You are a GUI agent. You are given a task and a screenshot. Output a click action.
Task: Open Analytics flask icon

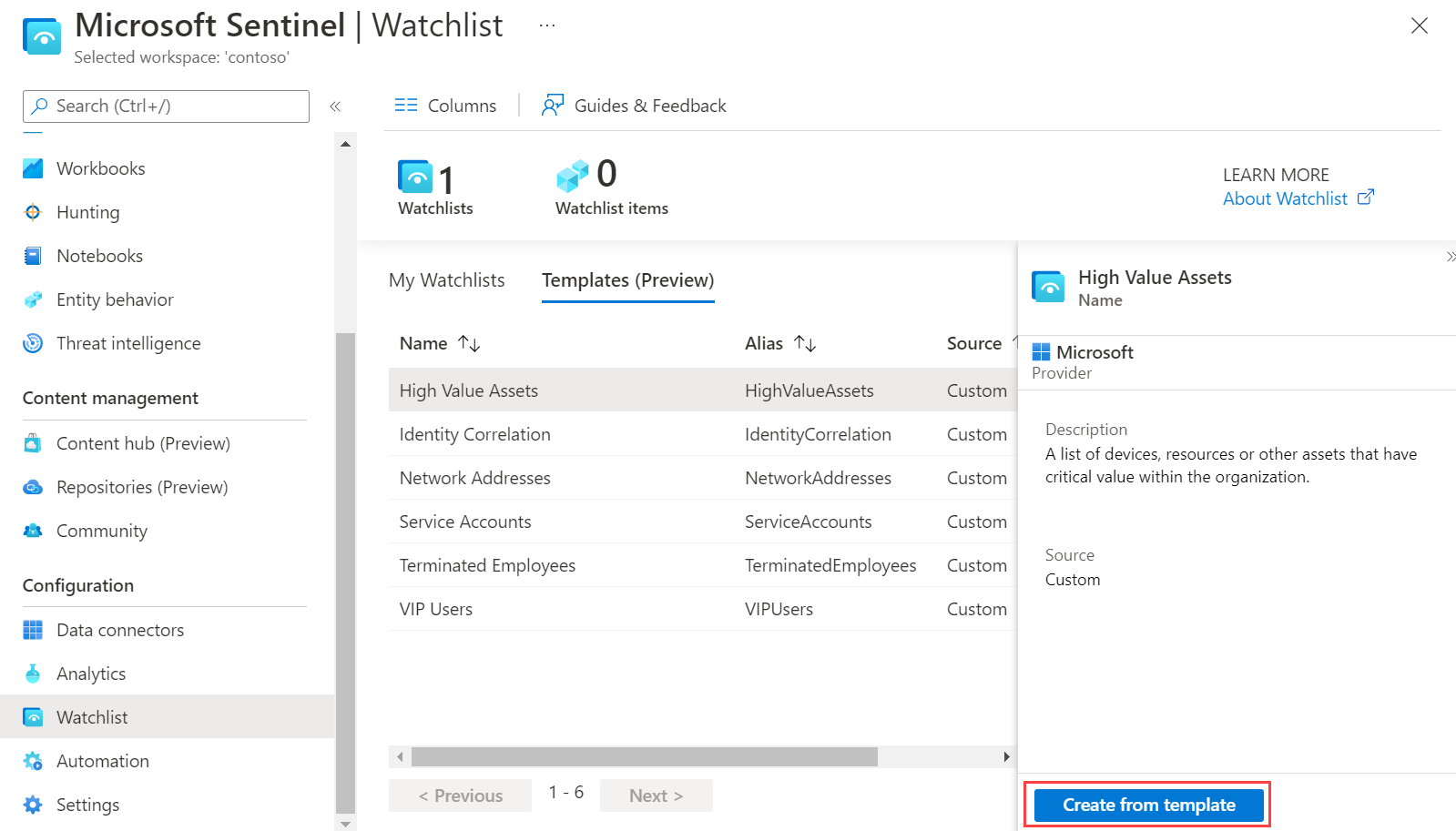(x=33, y=674)
